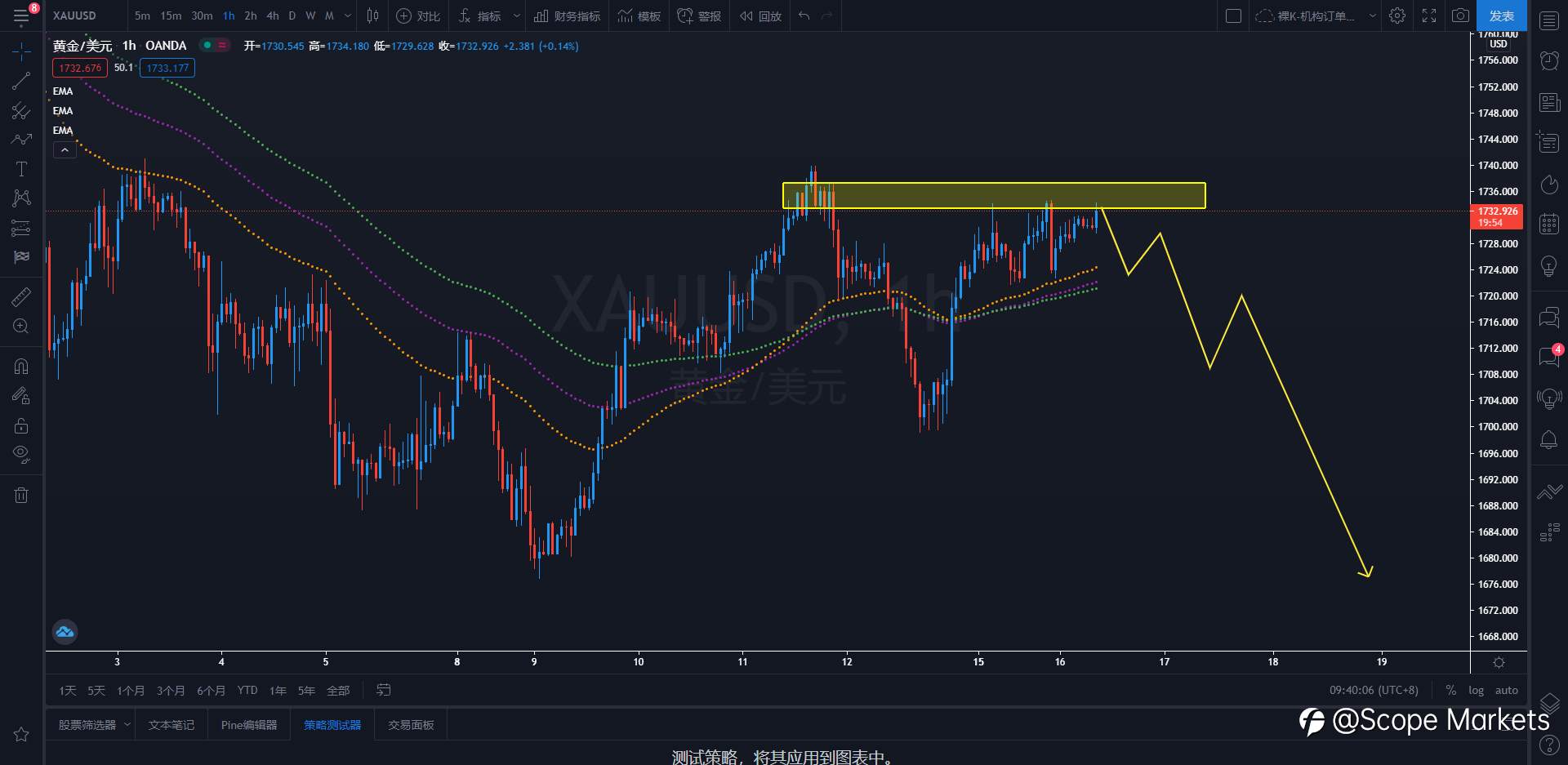This screenshot has width=1568, height=765.
Task: Click the red sell price 1732.676
Action: pyautogui.click(x=80, y=68)
